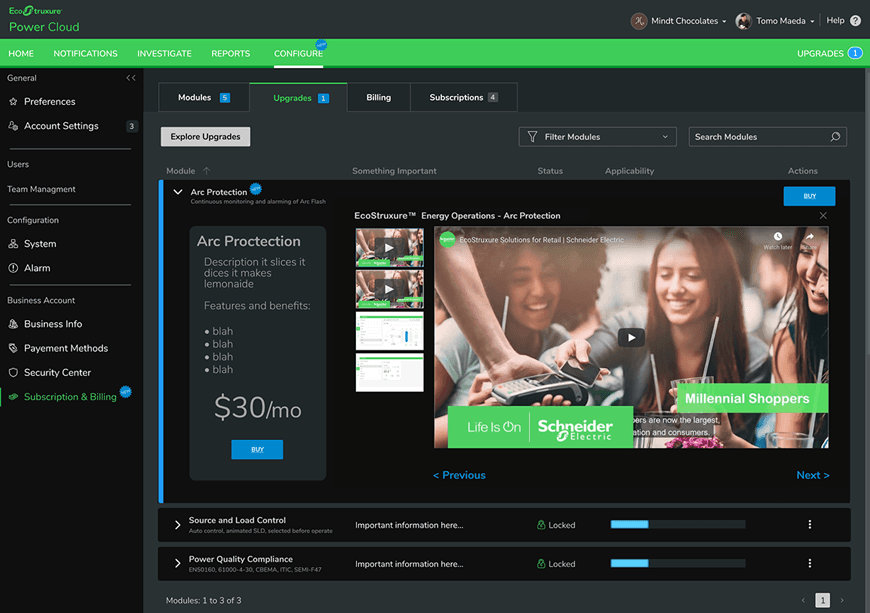The width and height of the screenshot is (870, 613).
Task: Open INVESTIGATE in navigation bar
Action: point(164,53)
